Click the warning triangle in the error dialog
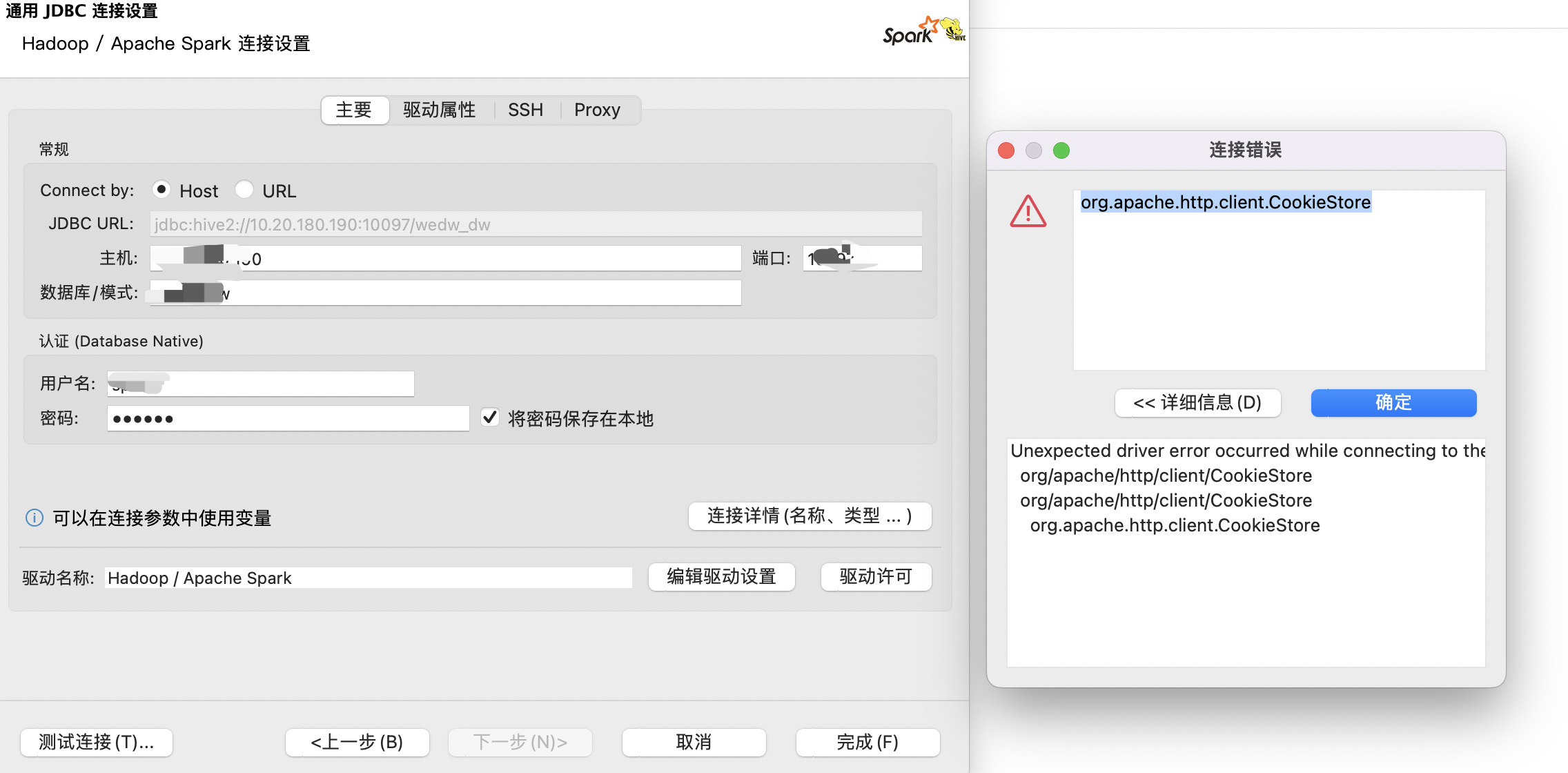The width and height of the screenshot is (1568, 773). coord(1028,211)
